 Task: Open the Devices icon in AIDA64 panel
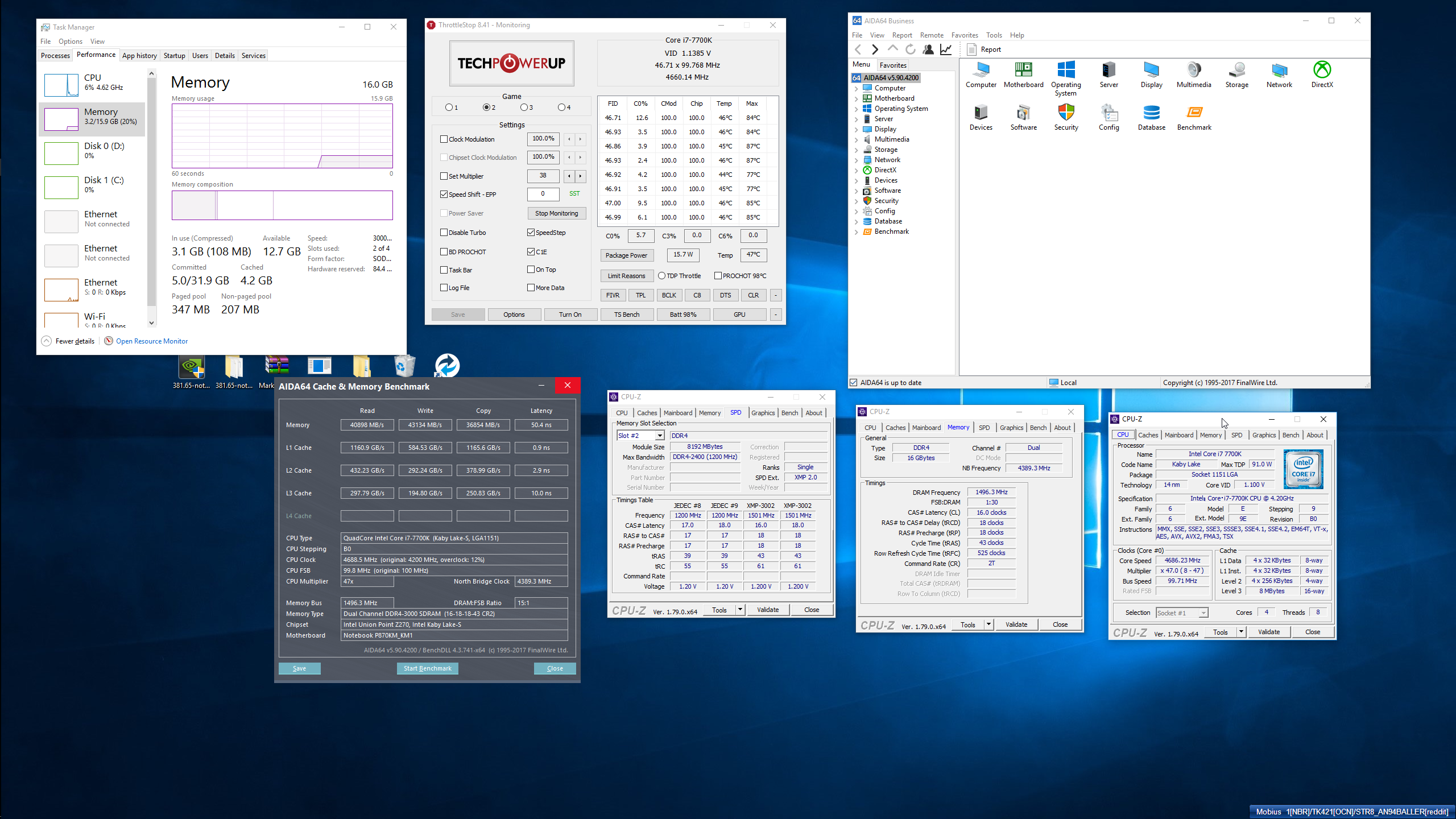click(x=981, y=113)
